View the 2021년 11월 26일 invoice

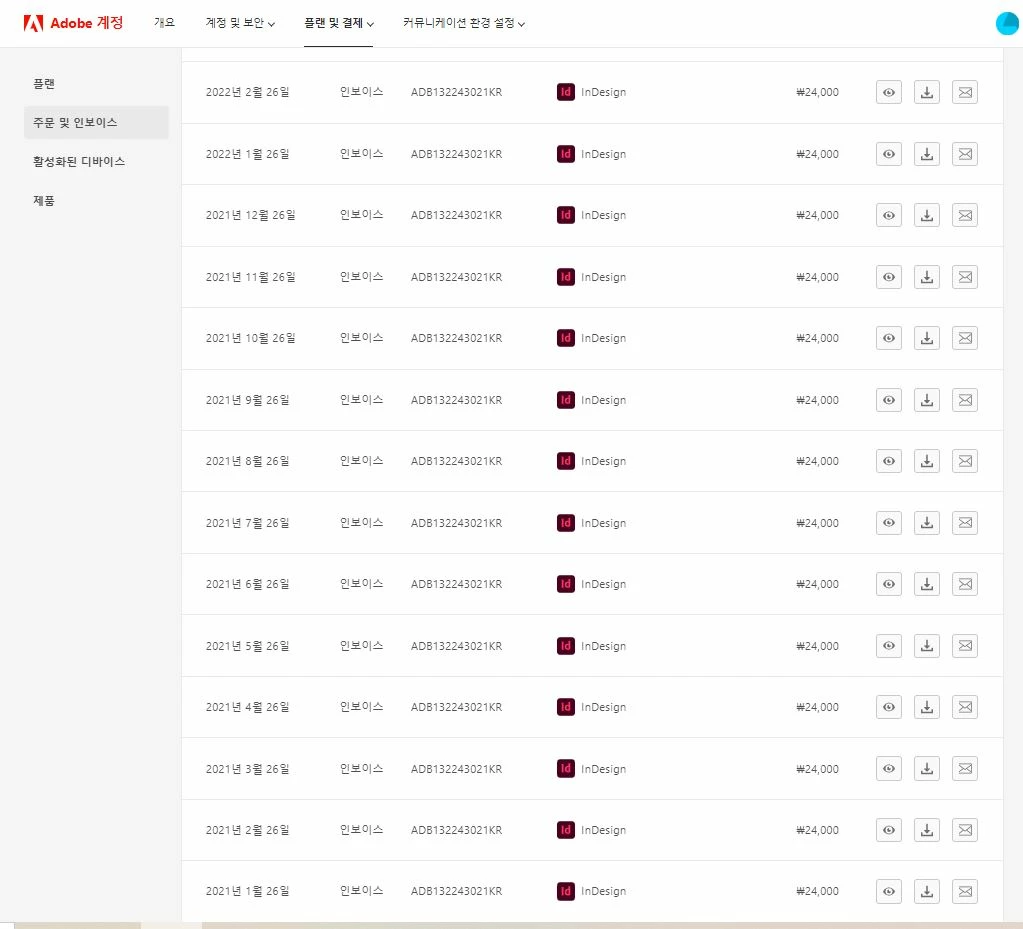click(889, 277)
